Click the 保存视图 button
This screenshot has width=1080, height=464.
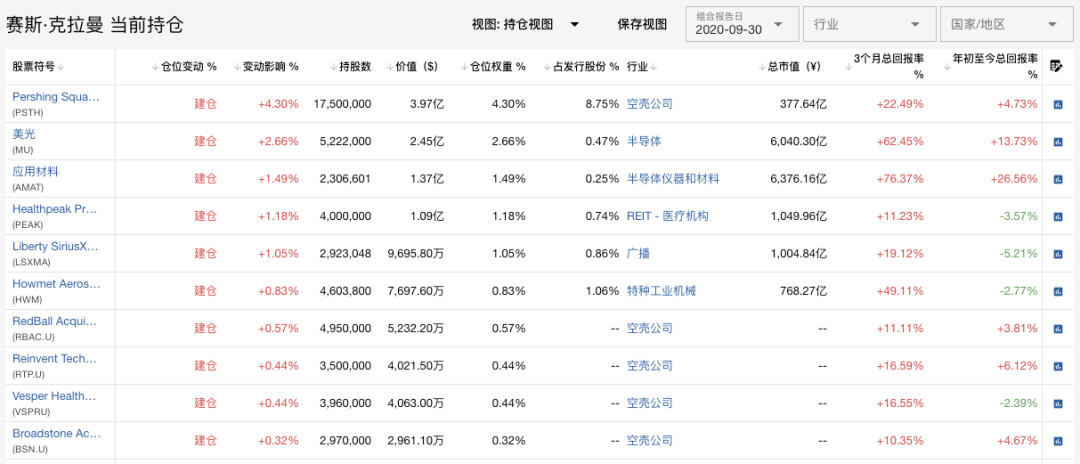(x=642, y=25)
